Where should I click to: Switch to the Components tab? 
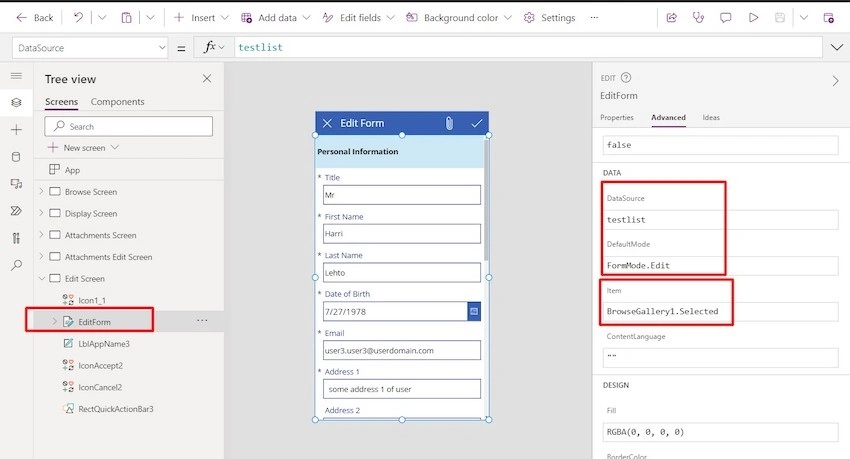118,102
